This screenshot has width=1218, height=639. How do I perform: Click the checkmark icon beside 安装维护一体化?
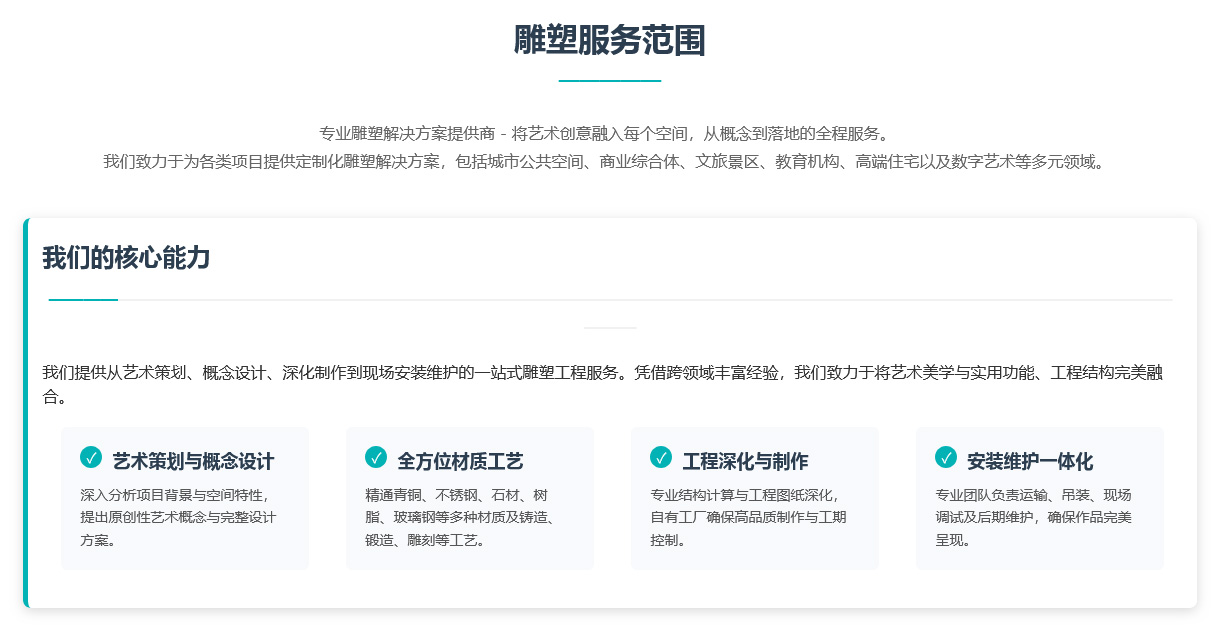pyautogui.click(x=946, y=457)
